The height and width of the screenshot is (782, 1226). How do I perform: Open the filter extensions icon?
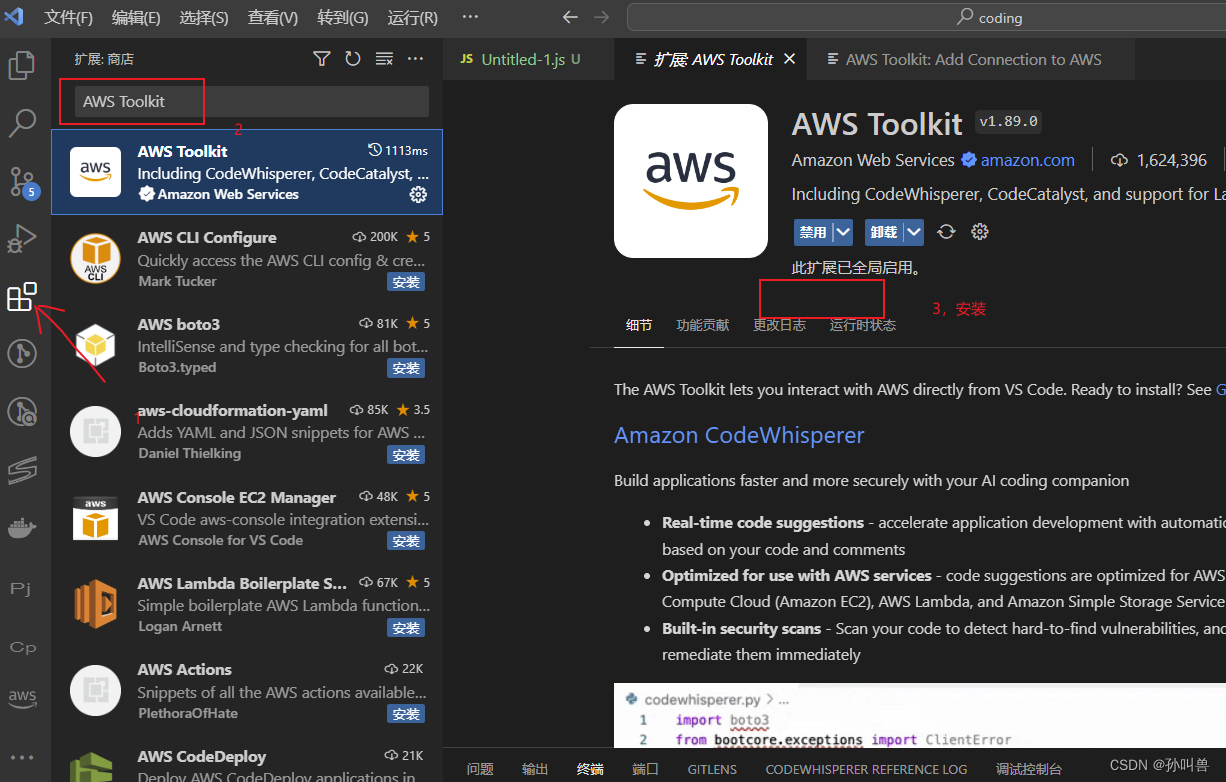click(x=321, y=59)
